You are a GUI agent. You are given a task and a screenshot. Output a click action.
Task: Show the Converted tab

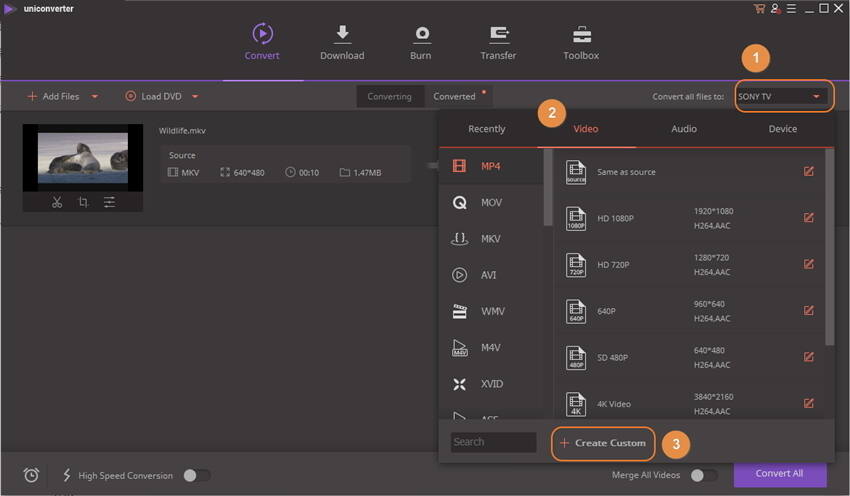coord(454,96)
